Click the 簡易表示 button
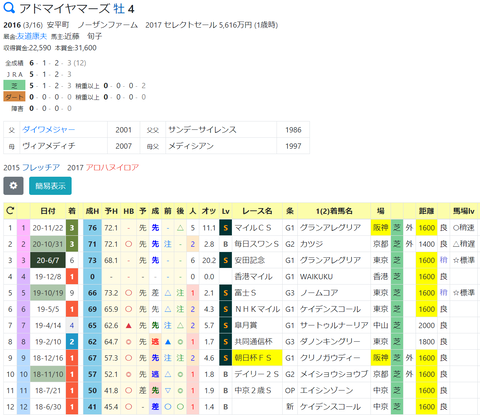480x417 pixels. point(50,186)
